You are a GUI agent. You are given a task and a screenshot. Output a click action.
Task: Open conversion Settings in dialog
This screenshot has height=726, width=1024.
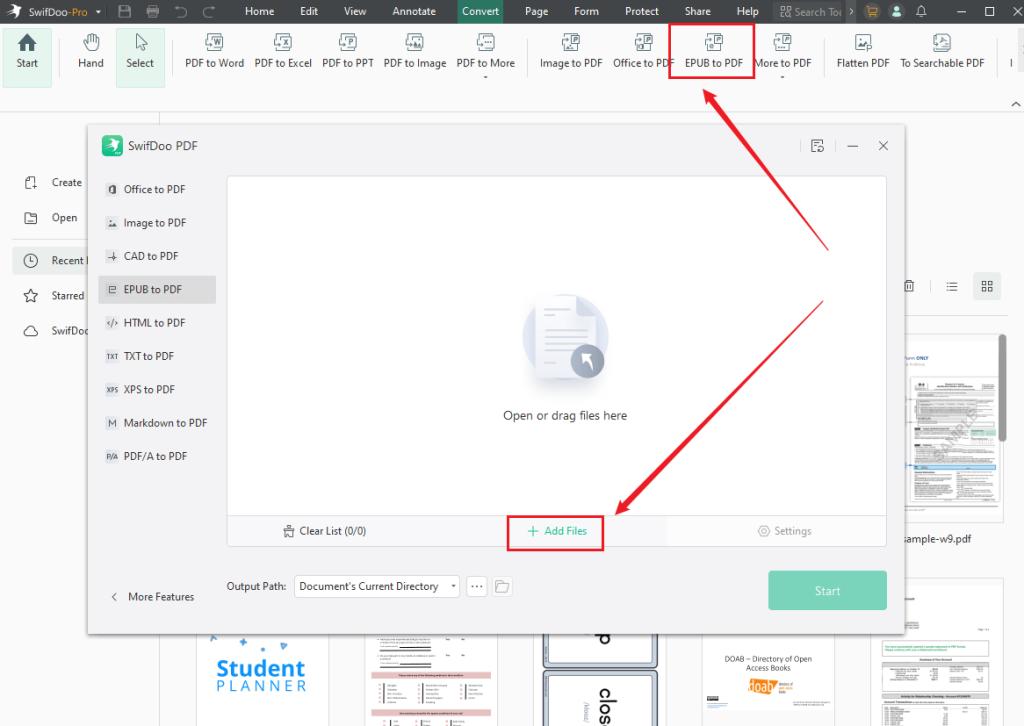(784, 531)
